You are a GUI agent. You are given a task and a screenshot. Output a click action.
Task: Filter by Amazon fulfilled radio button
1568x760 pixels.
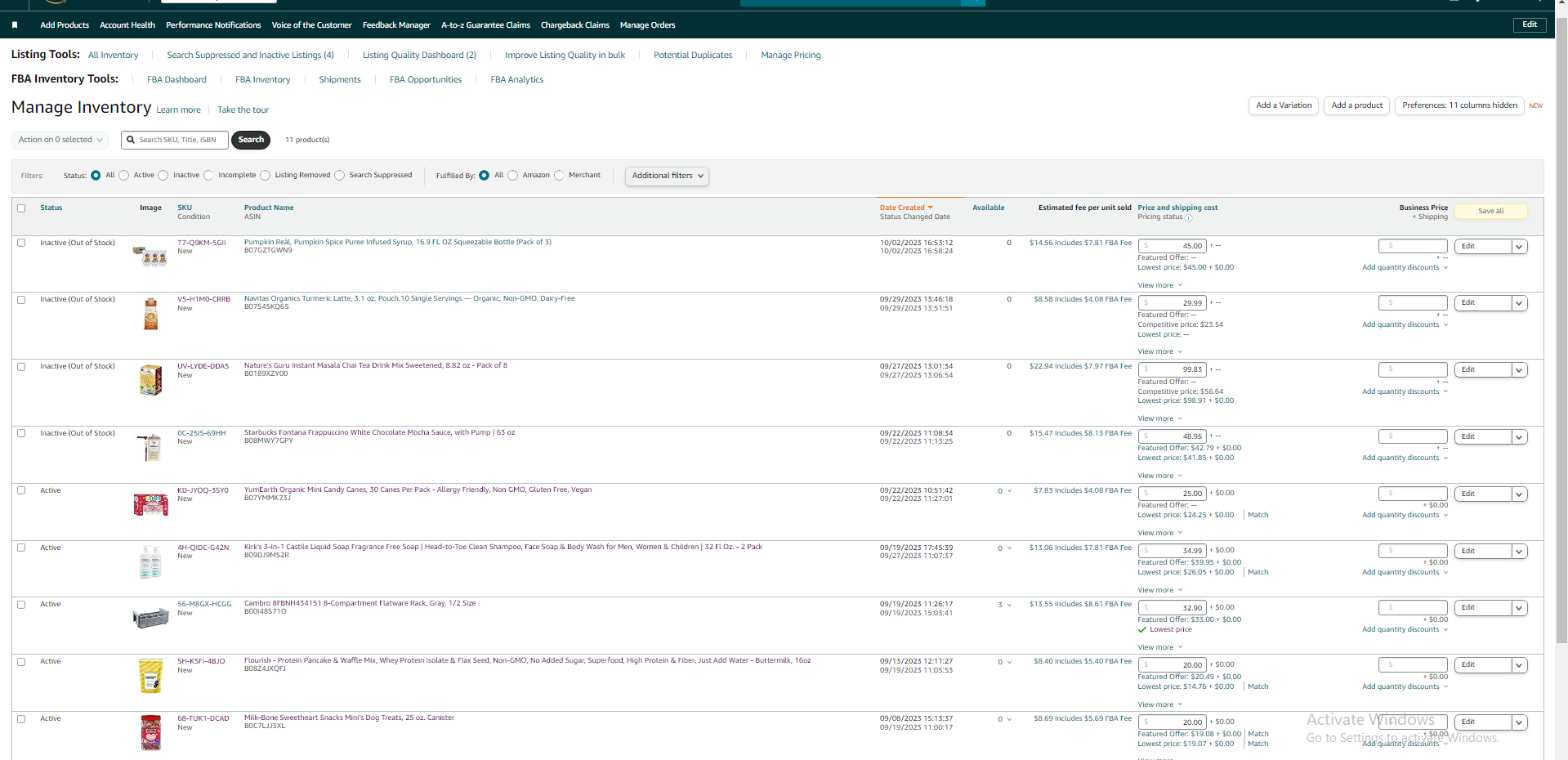pos(513,176)
